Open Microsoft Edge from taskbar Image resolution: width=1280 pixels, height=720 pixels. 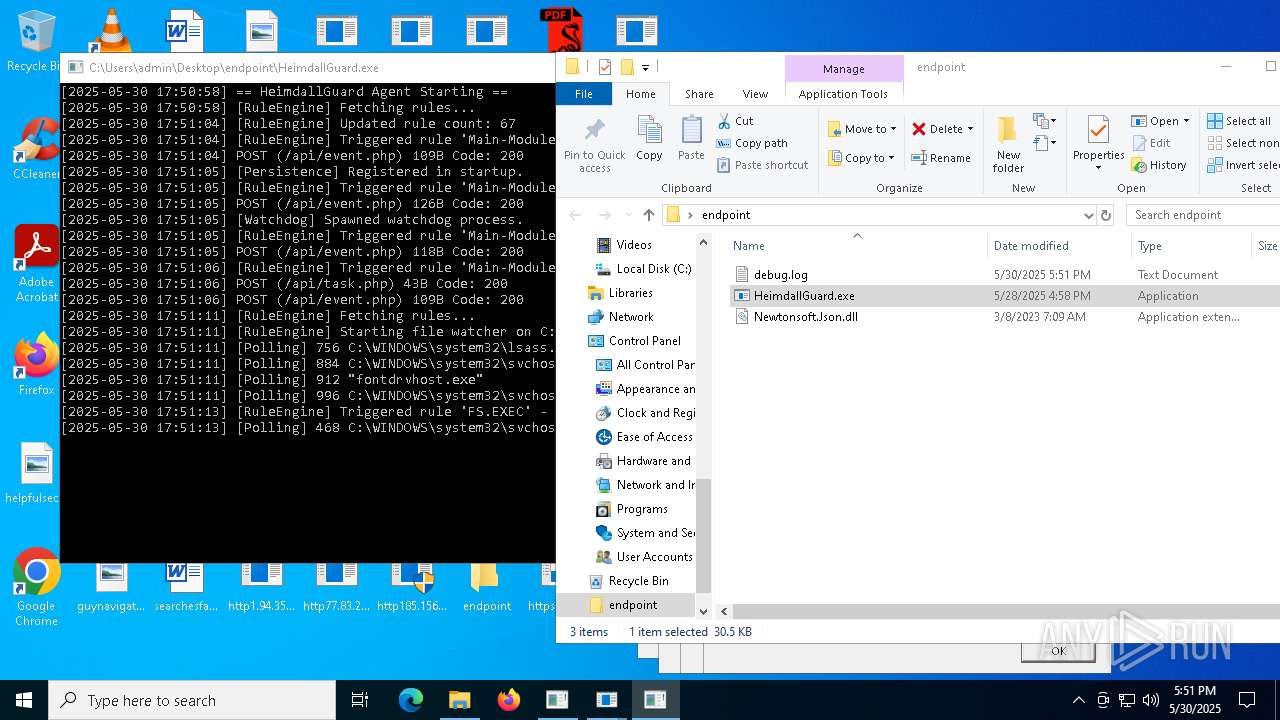click(x=411, y=700)
